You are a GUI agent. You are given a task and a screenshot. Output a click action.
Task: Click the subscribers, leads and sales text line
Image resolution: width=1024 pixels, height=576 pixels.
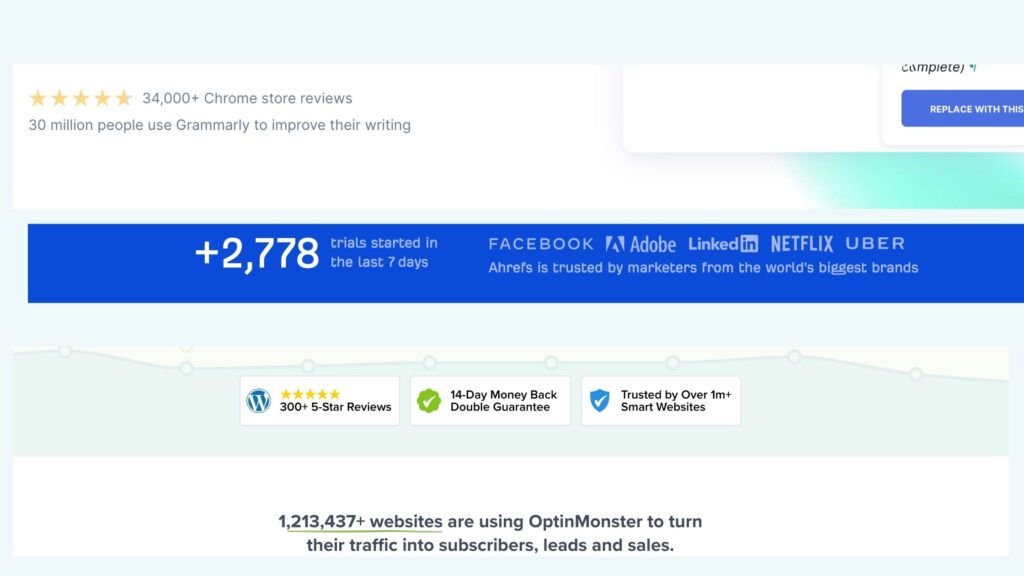point(490,545)
